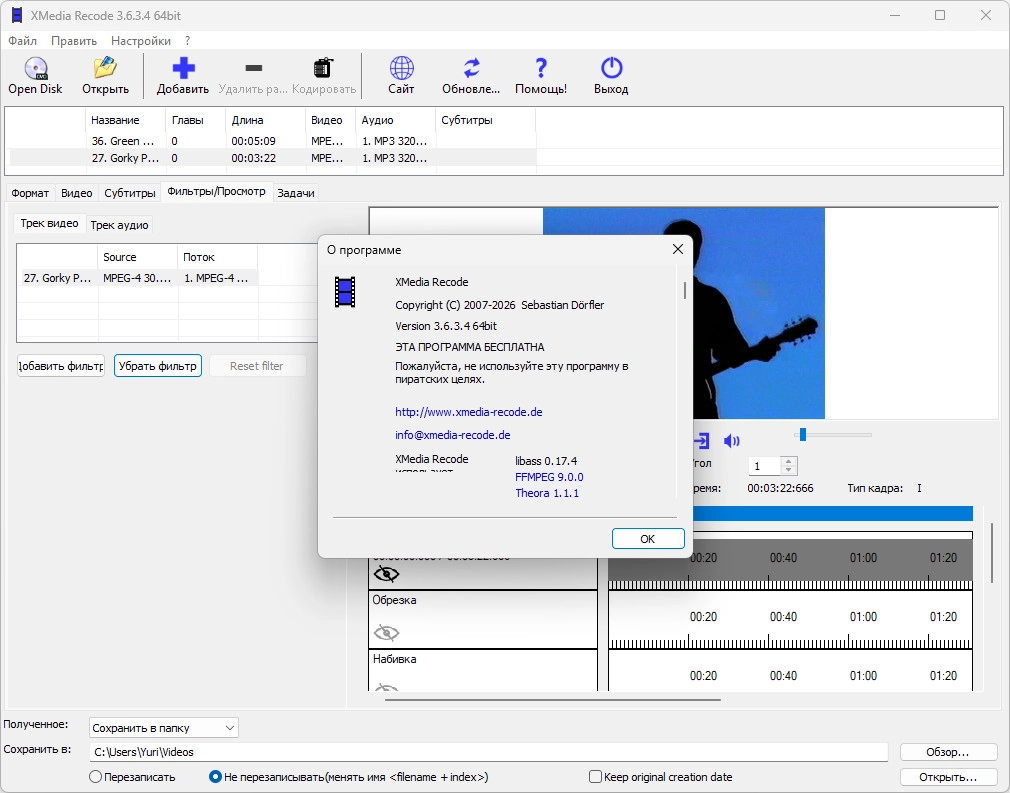The image size is (1010, 793).
Task: Switch to the Формат tab
Action: (30, 193)
